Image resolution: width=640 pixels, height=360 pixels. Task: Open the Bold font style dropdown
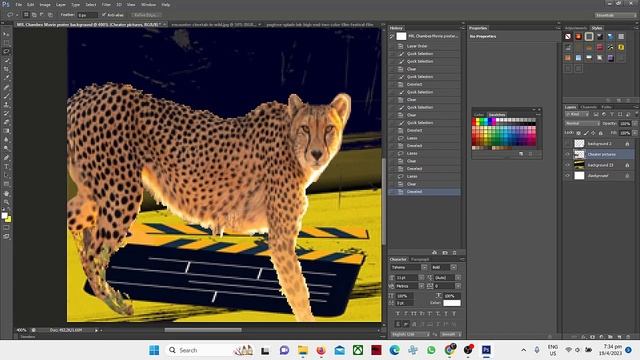(x=453, y=267)
